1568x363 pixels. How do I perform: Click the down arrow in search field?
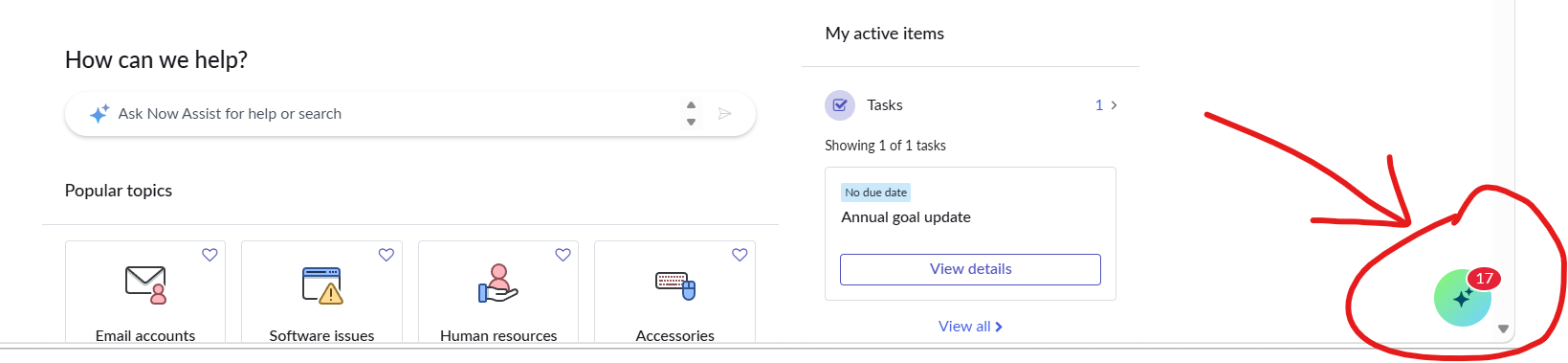click(x=691, y=123)
